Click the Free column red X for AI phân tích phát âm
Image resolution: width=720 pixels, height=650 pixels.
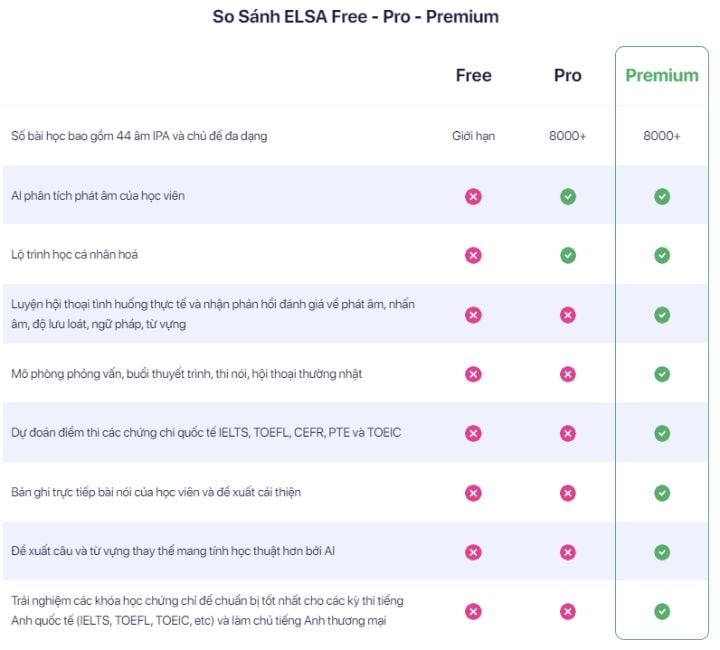pos(473,196)
